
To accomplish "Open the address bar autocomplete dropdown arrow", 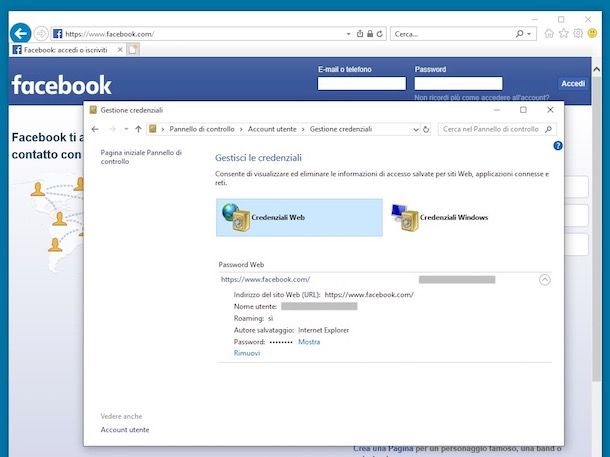I will tap(348, 34).
